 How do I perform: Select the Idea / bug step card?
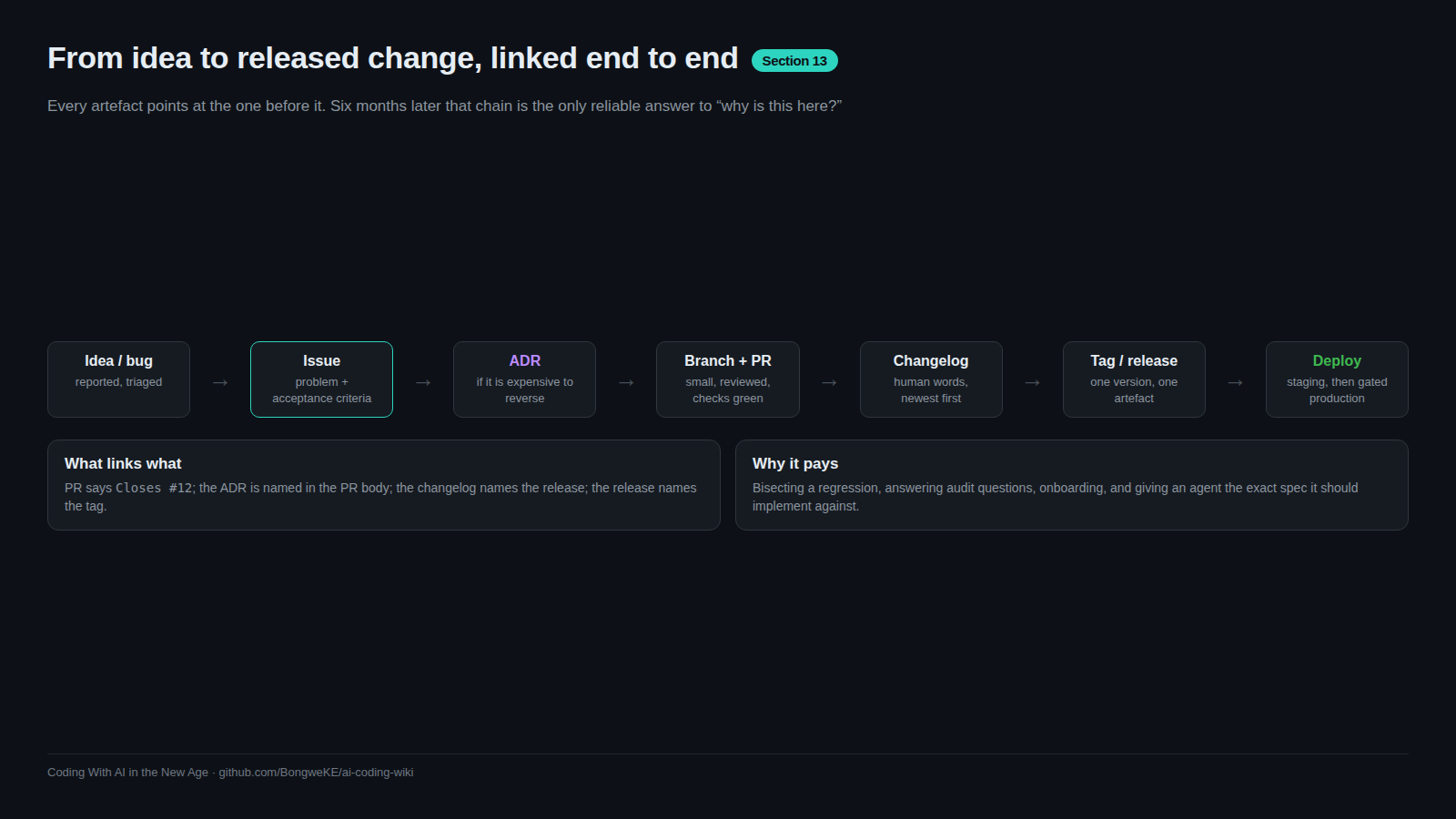[118, 379]
